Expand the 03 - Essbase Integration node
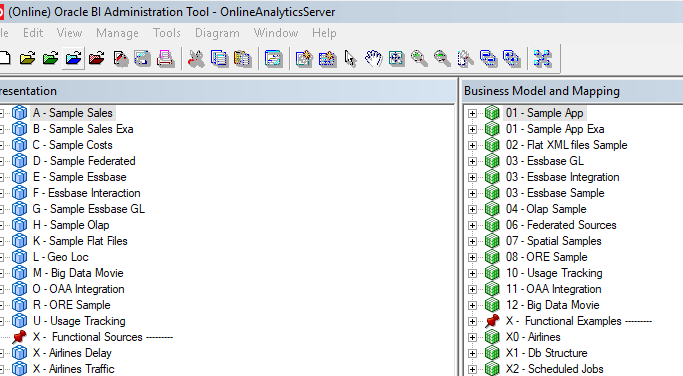 click(x=472, y=177)
